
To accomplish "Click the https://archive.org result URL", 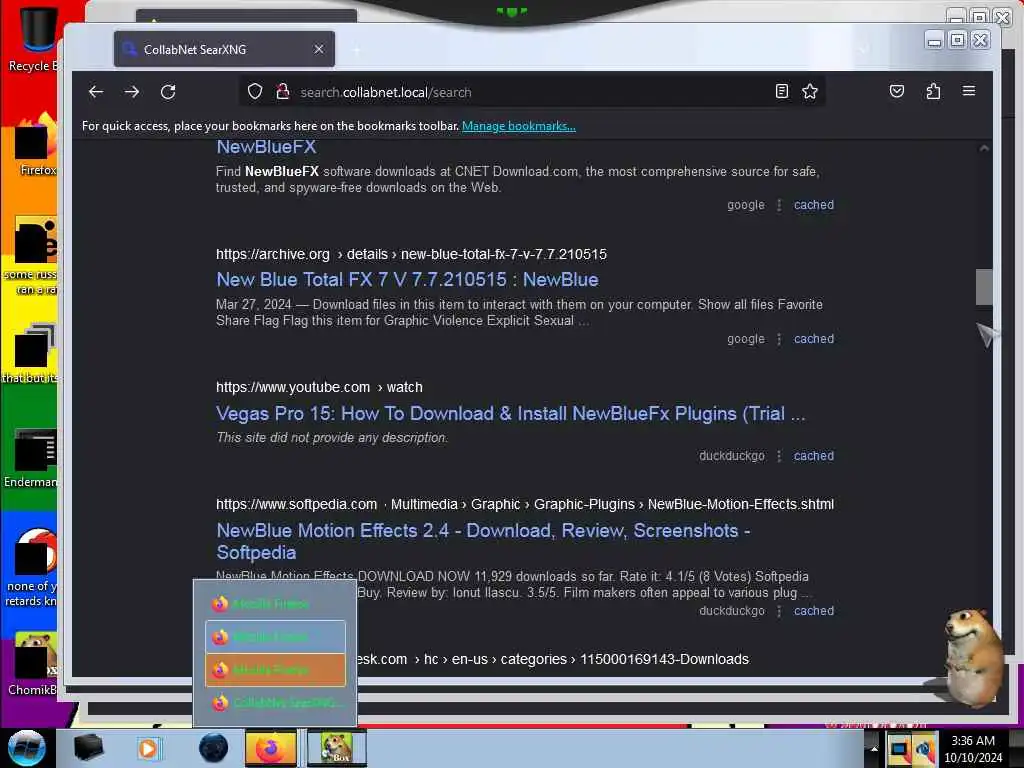I will (411, 254).
